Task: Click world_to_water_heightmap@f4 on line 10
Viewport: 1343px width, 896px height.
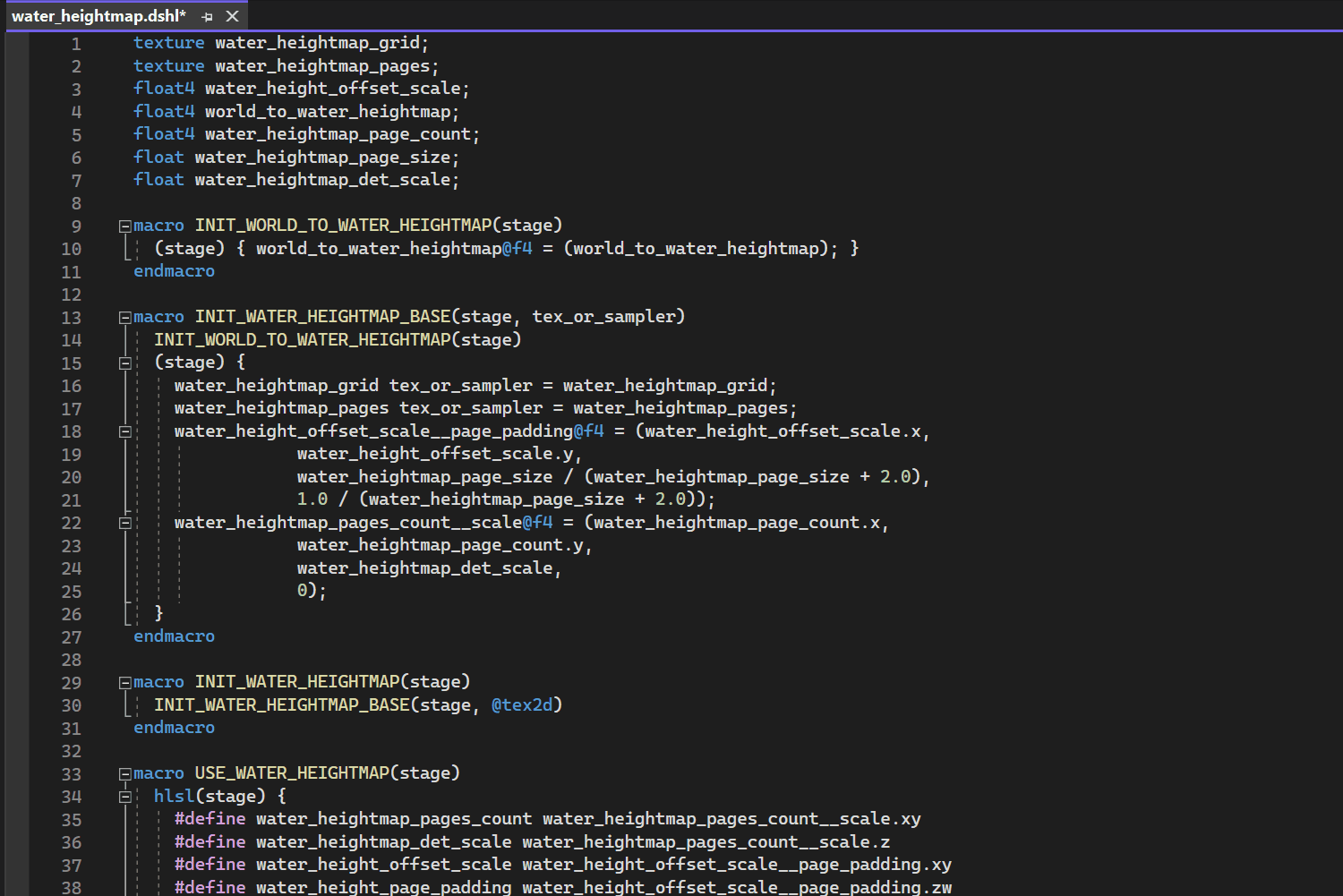Action: [x=393, y=248]
